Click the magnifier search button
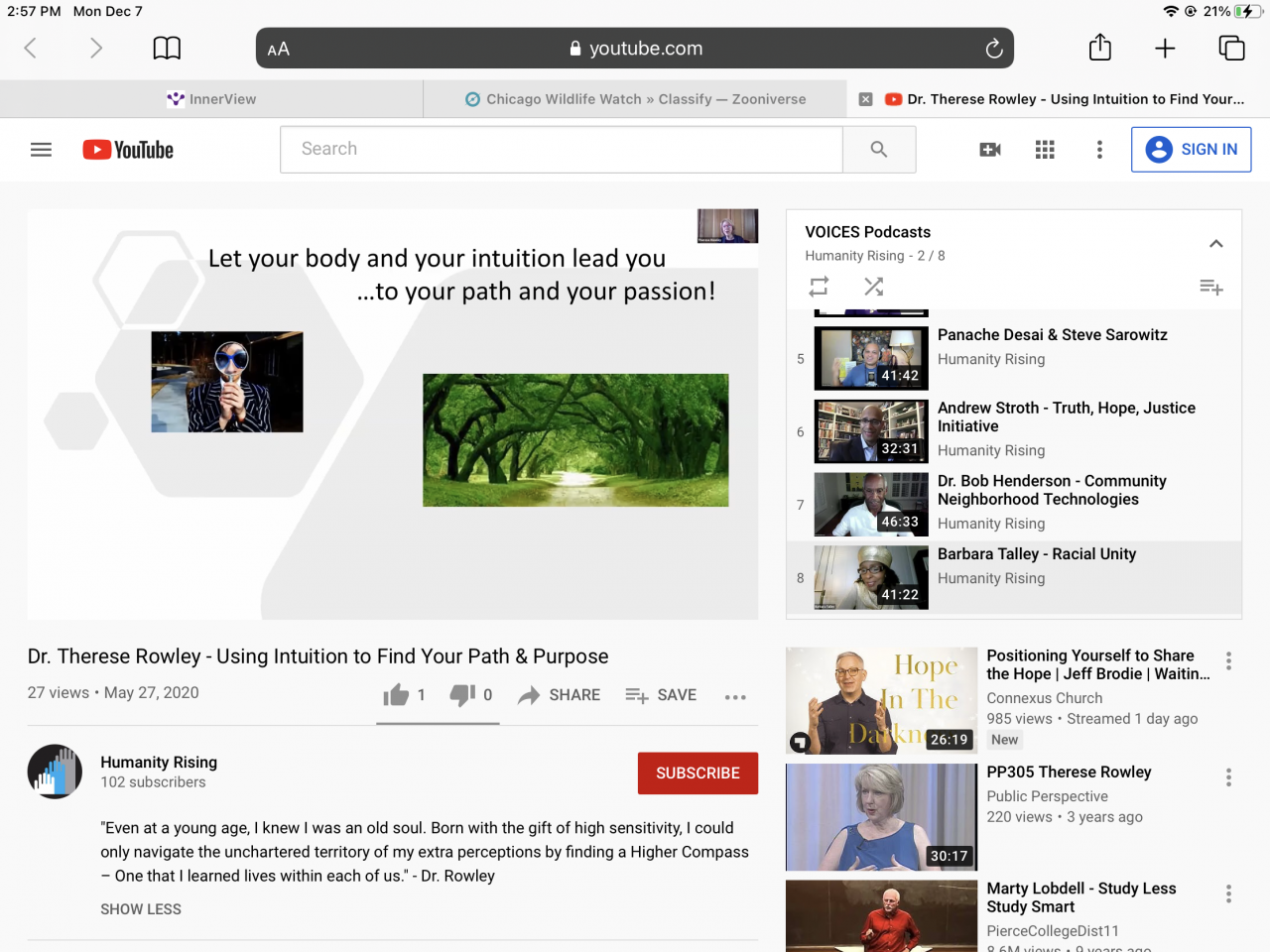 coord(879,150)
